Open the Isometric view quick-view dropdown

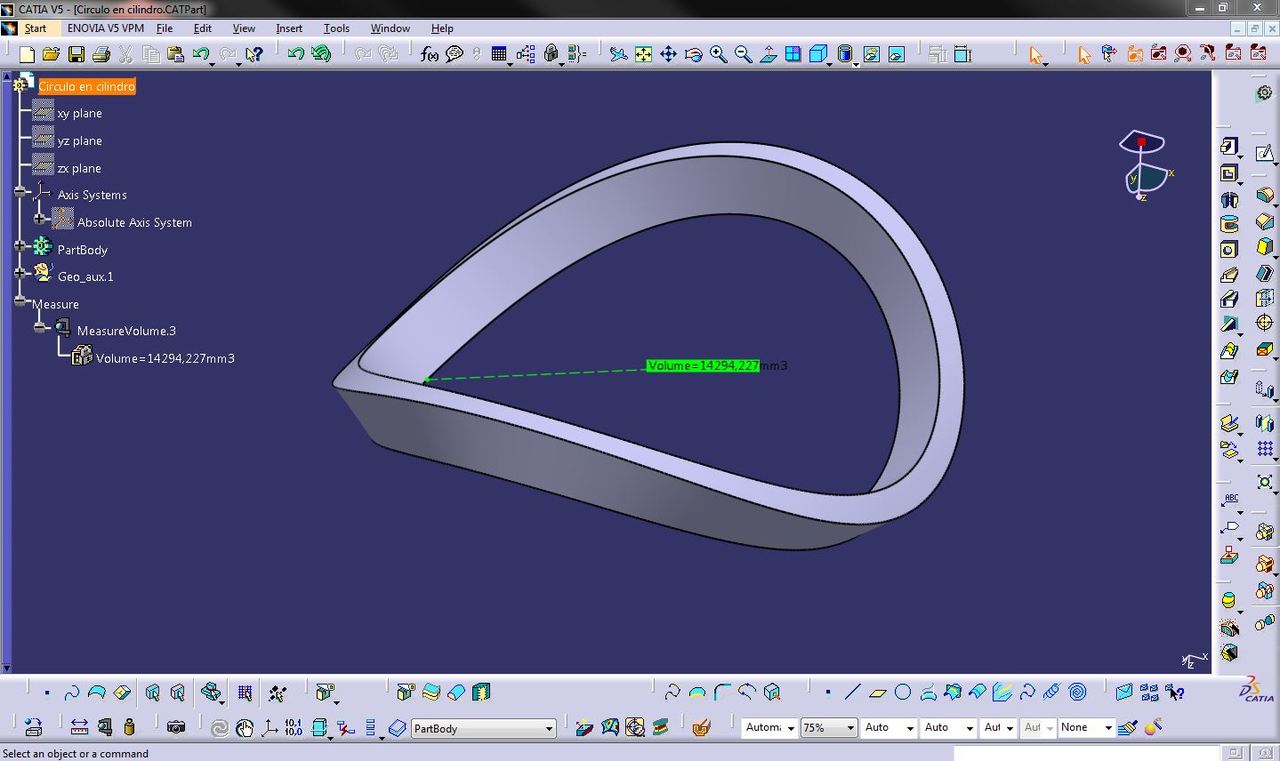(819, 54)
